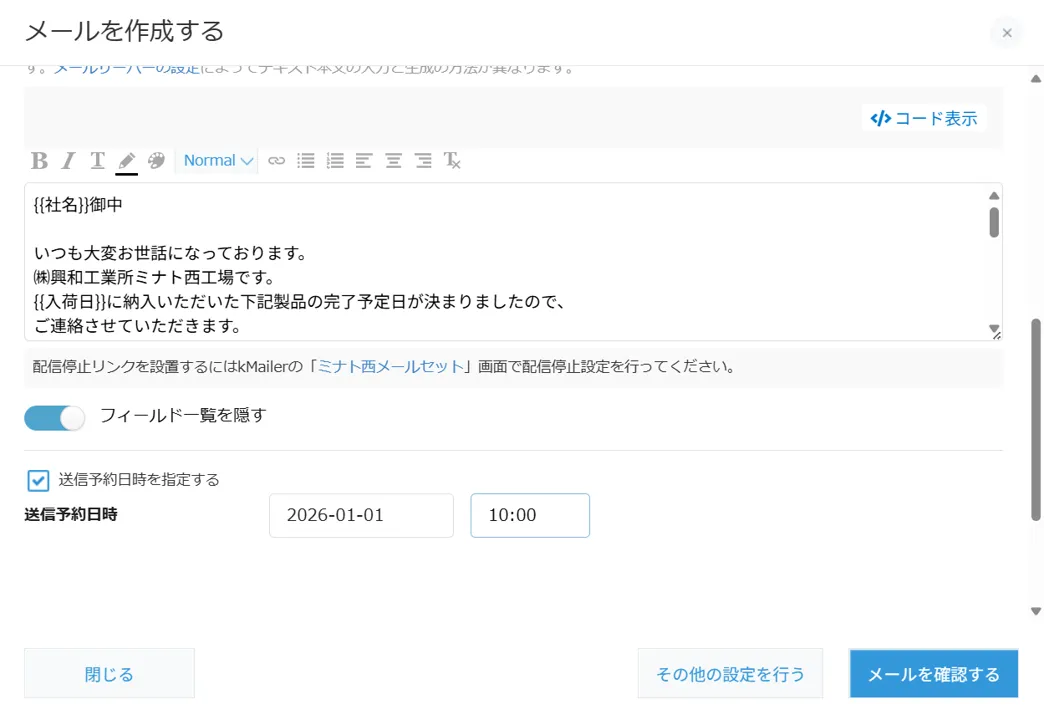Click その他の設定を行う button
This screenshot has height=720, width=1044.
730,674
